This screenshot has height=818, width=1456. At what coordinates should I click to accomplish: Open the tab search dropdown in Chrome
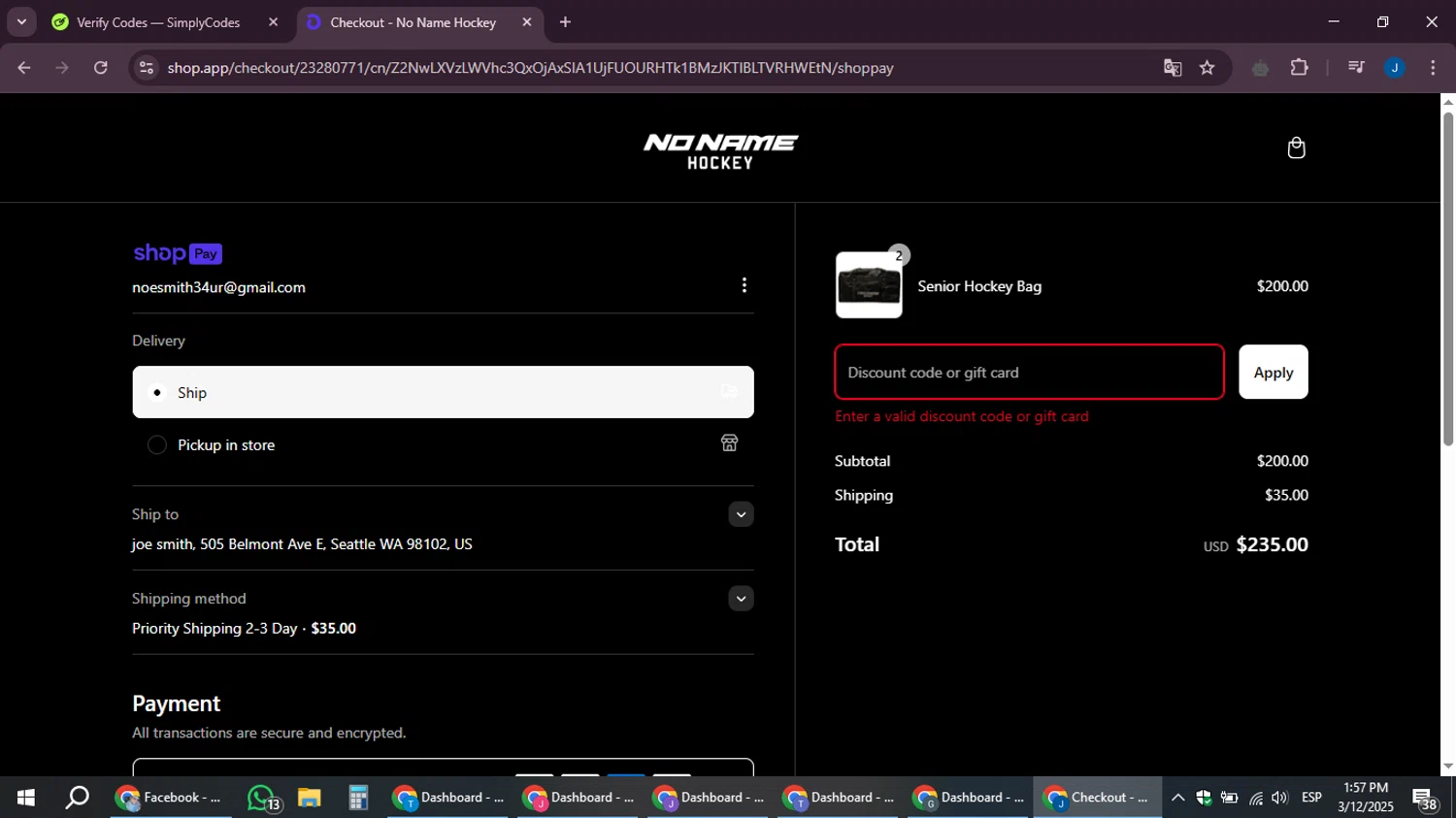(21, 21)
